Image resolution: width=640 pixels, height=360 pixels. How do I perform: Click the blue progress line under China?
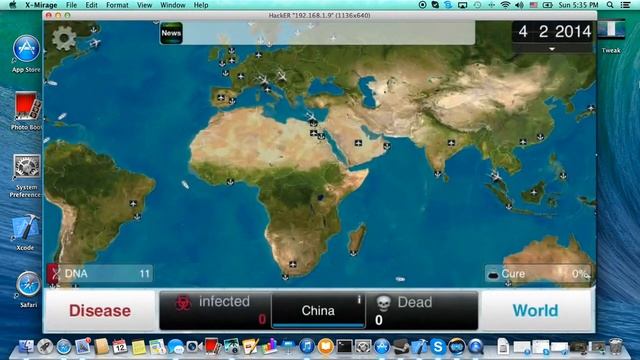(318, 325)
